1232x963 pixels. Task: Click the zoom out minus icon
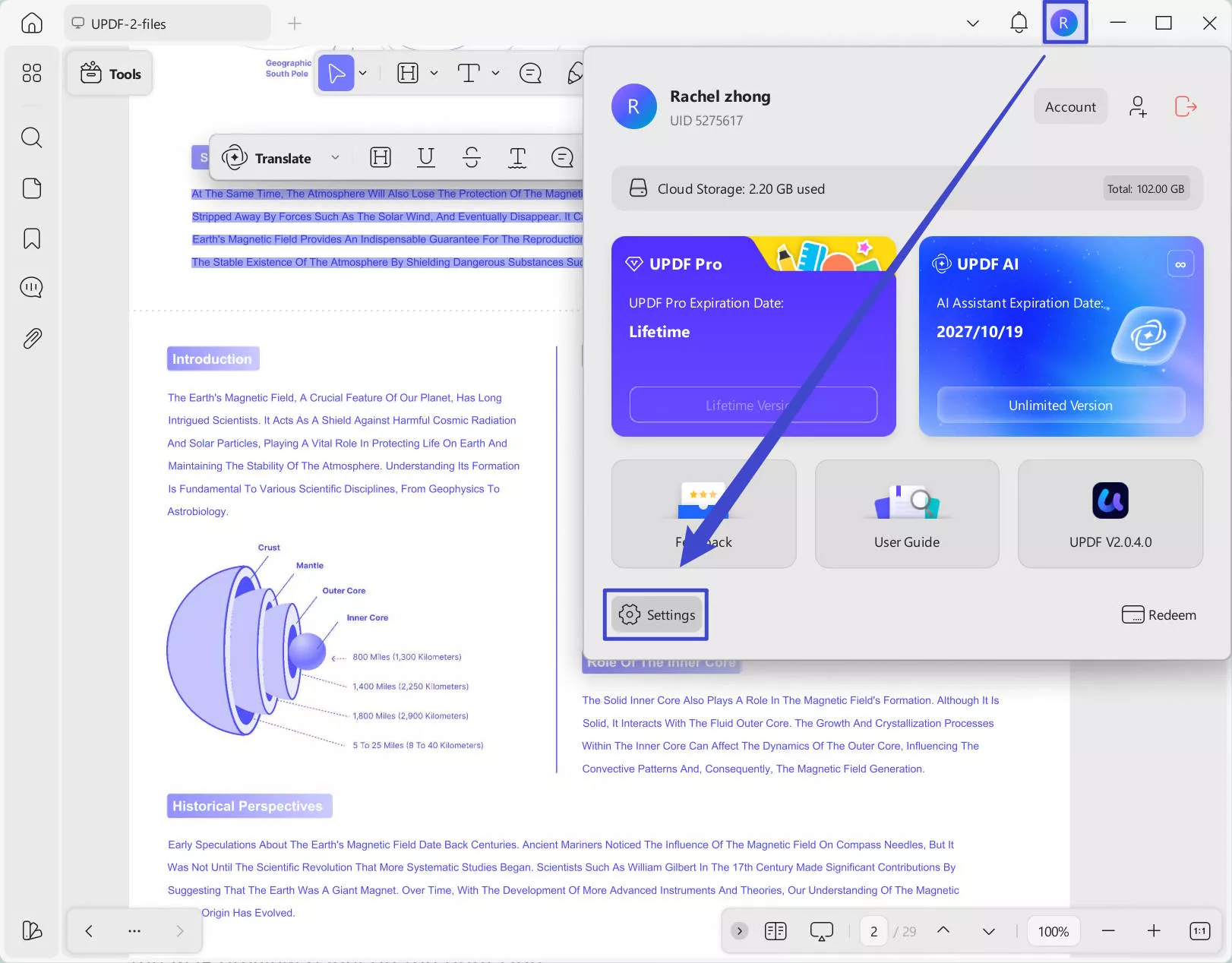tap(1108, 930)
